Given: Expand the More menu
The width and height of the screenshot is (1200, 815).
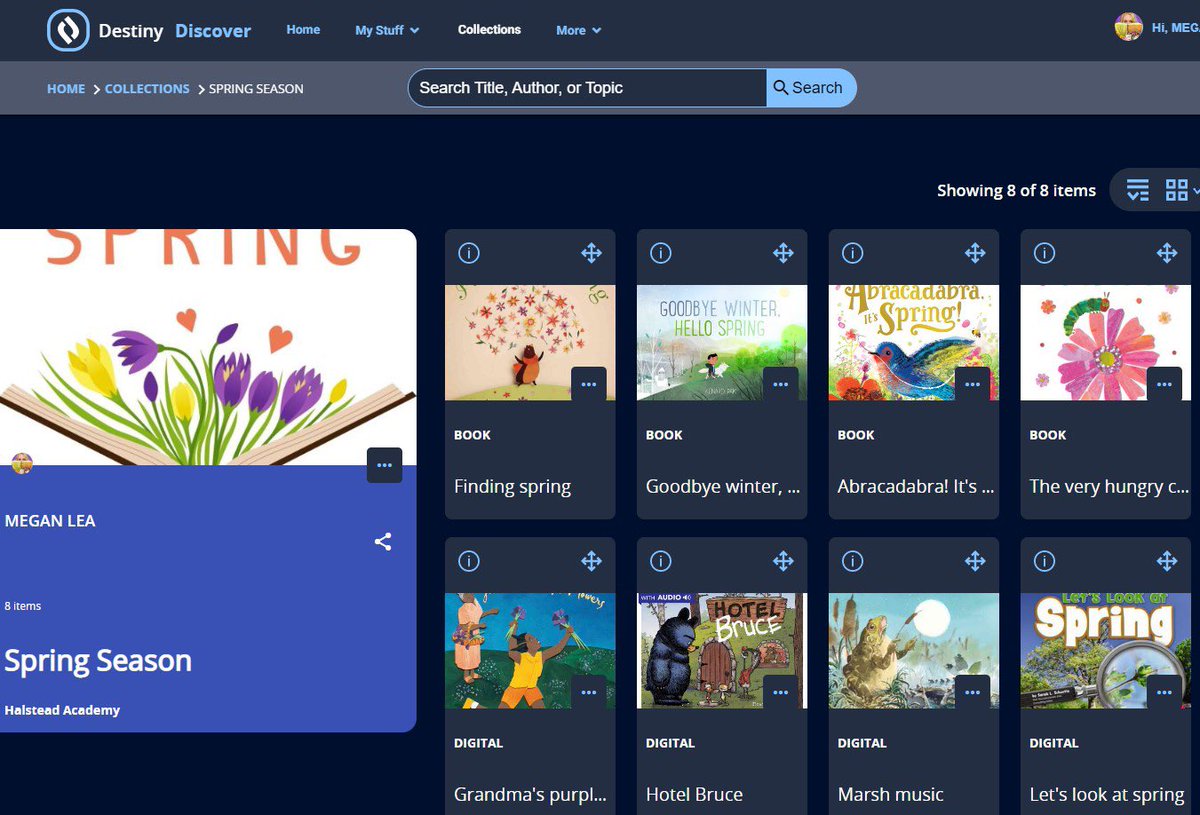Looking at the screenshot, I should coord(579,30).
